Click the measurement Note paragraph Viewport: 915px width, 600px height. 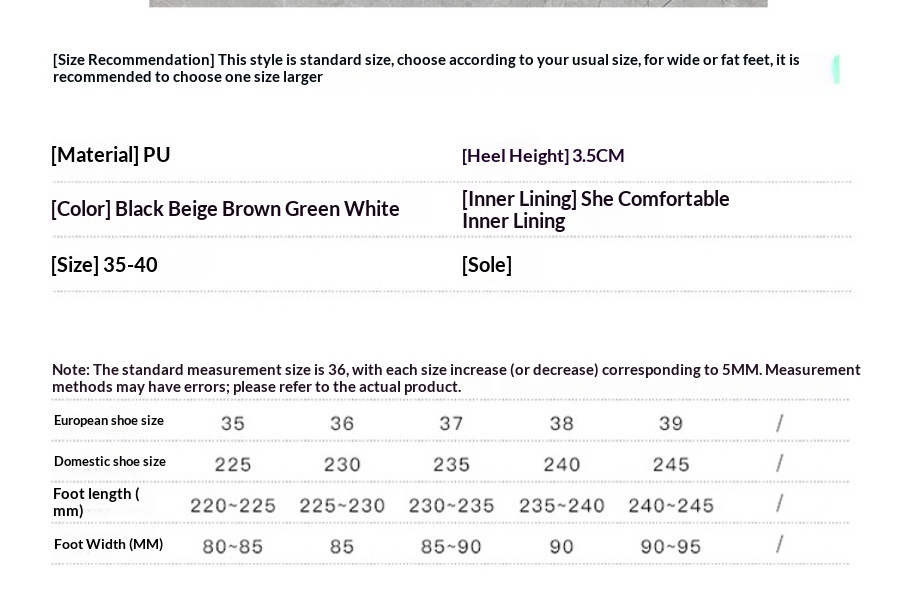[x=456, y=378]
